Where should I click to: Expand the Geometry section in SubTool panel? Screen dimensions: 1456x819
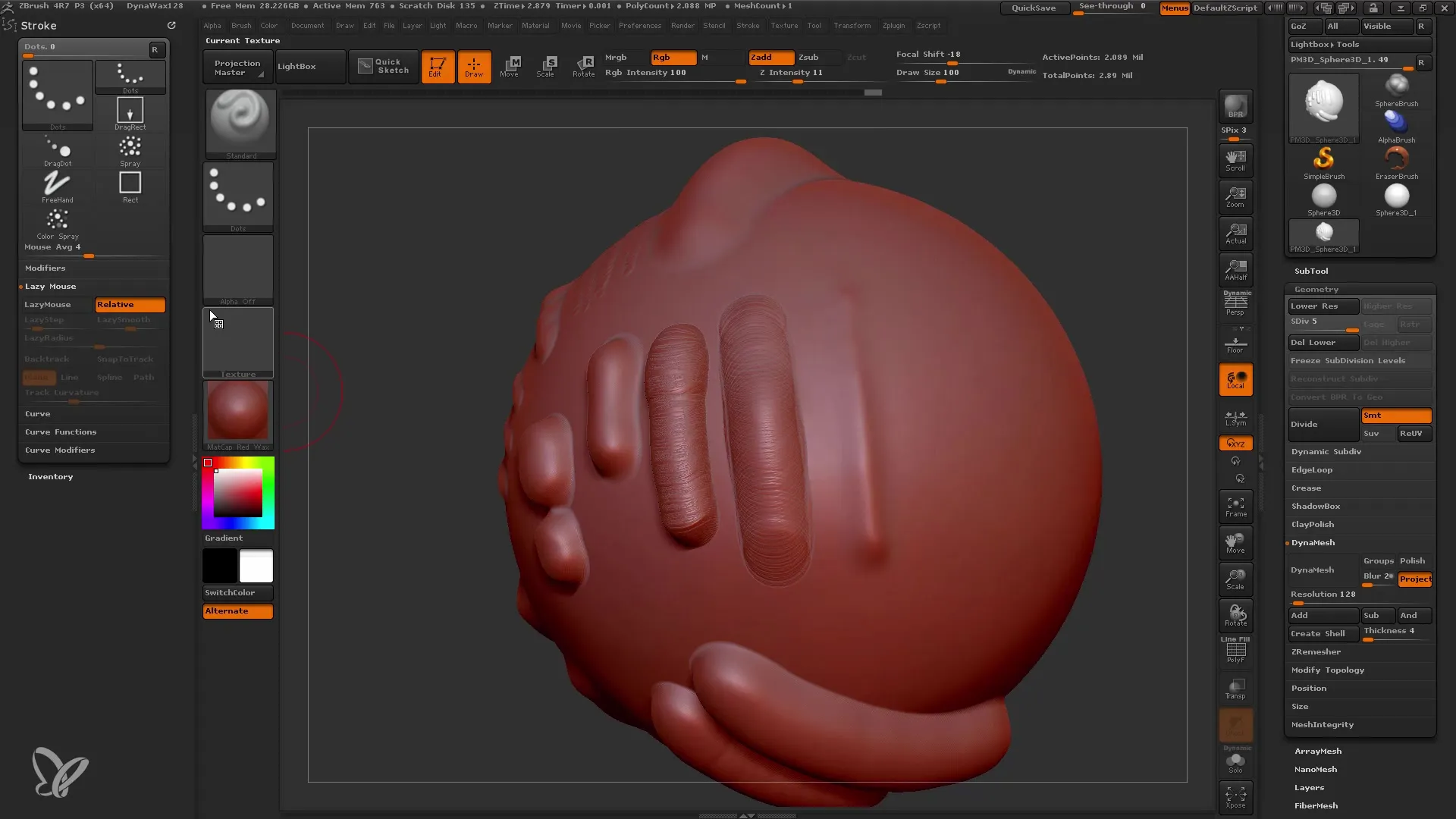click(1316, 289)
